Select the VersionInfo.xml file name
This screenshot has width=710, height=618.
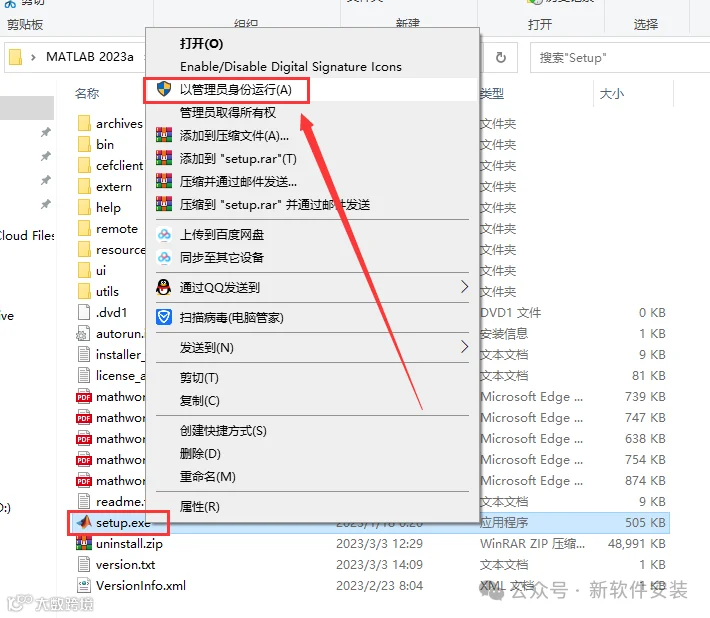(141, 585)
